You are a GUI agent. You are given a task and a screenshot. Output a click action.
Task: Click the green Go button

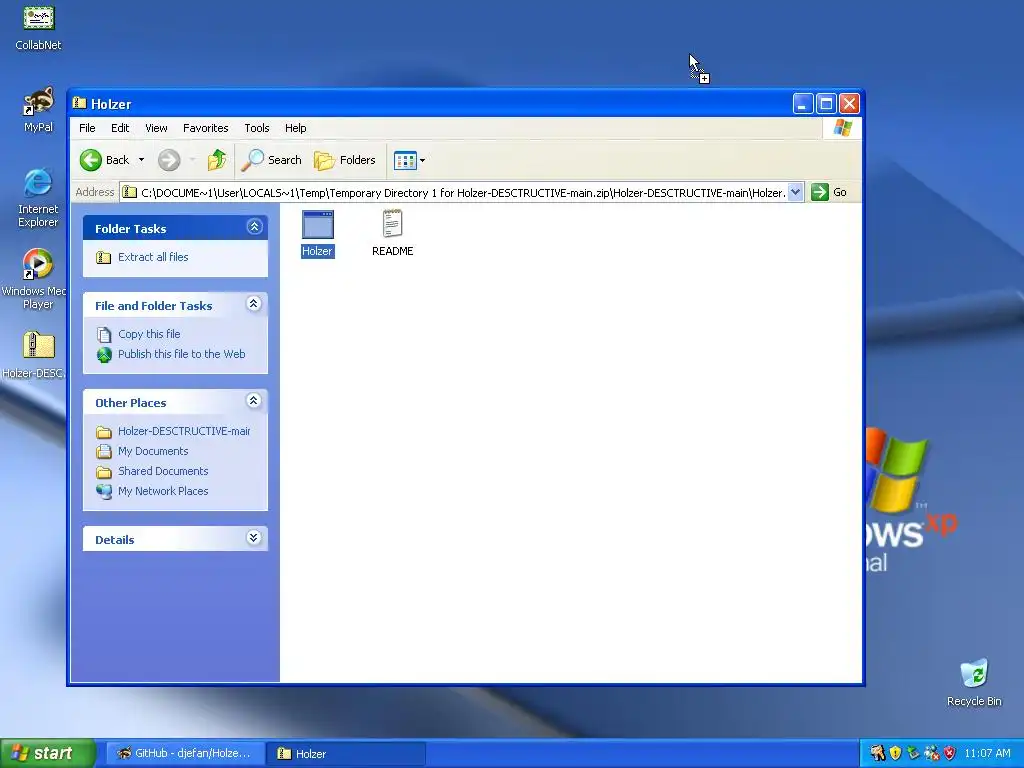829,193
